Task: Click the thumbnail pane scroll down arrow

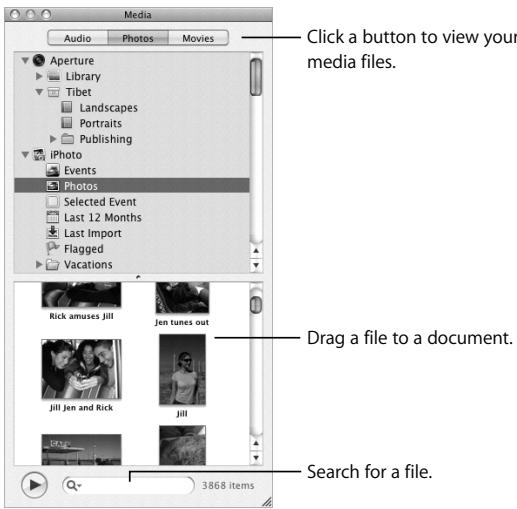Action: point(256,458)
